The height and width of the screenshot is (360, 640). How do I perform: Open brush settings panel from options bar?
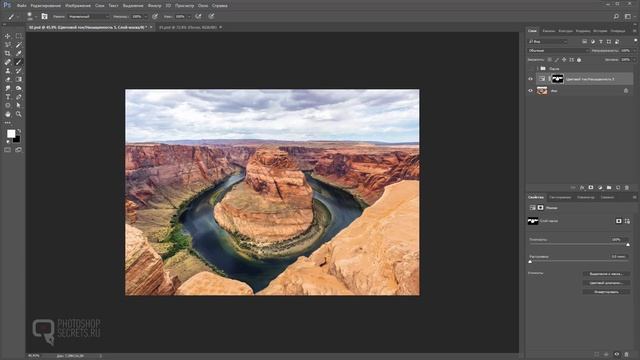(44, 16)
